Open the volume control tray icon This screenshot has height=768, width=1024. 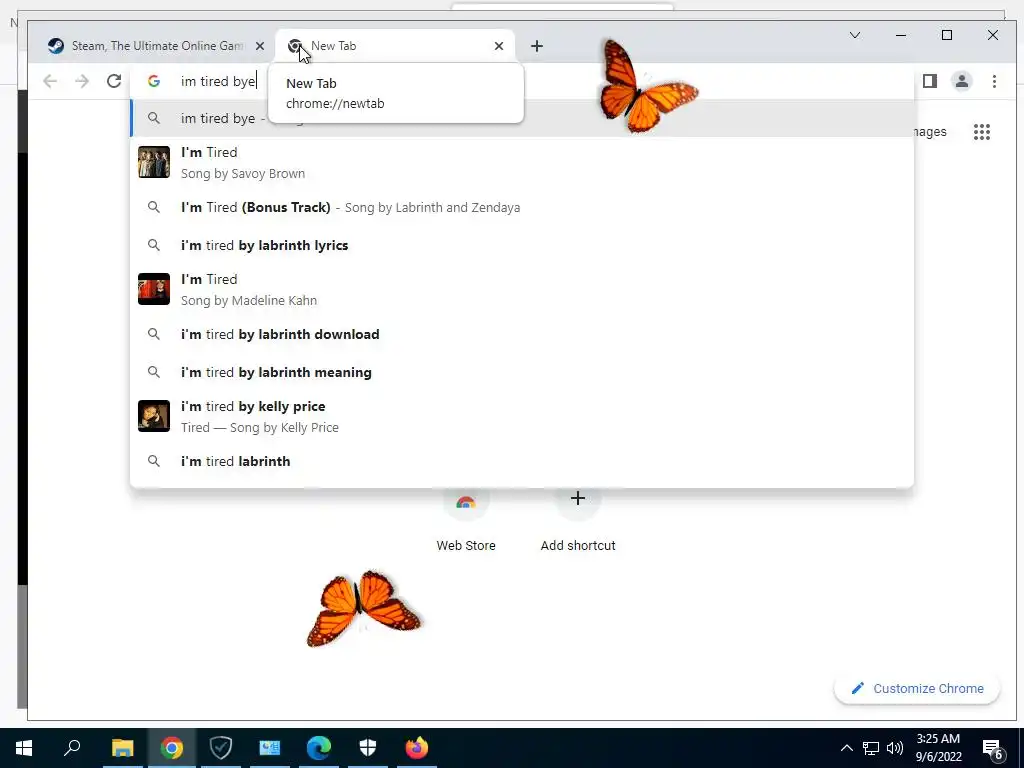[x=895, y=748]
